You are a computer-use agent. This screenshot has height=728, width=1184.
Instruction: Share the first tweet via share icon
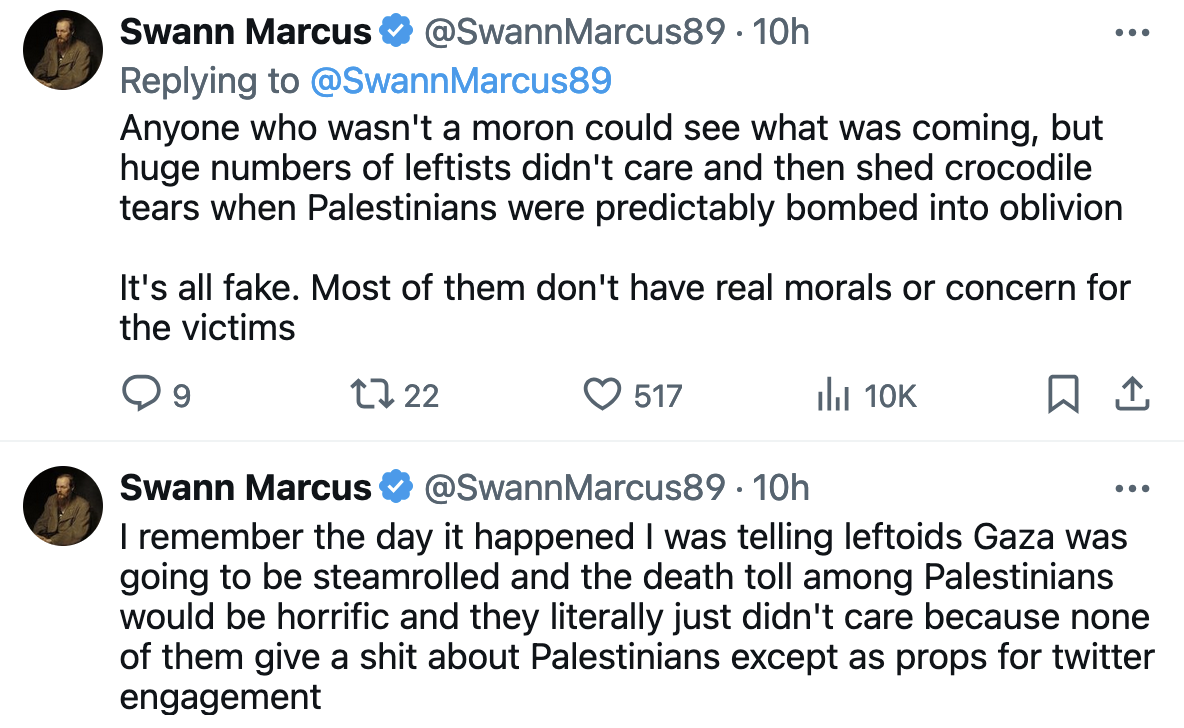[1131, 396]
